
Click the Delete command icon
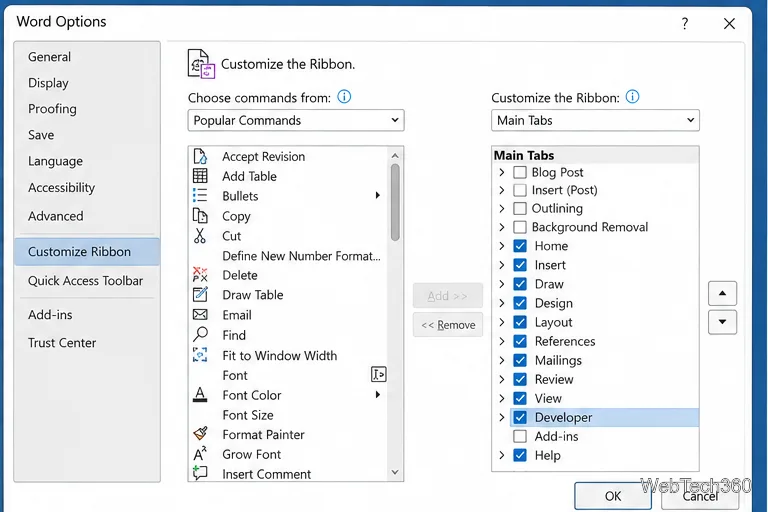click(x=200, y=275)
